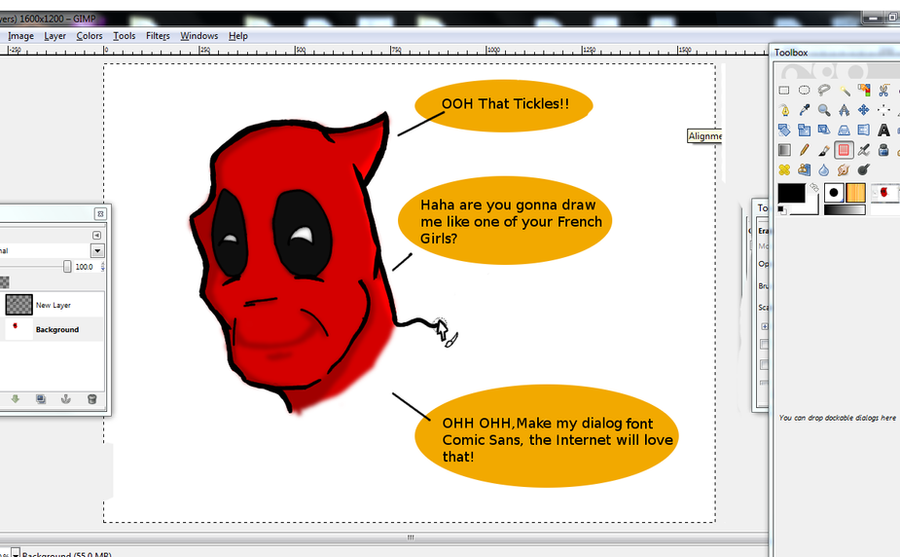This screenshot has width=900, height=557.
Task: Click the active image thumbnail in Toolbox
Action: 884,193
